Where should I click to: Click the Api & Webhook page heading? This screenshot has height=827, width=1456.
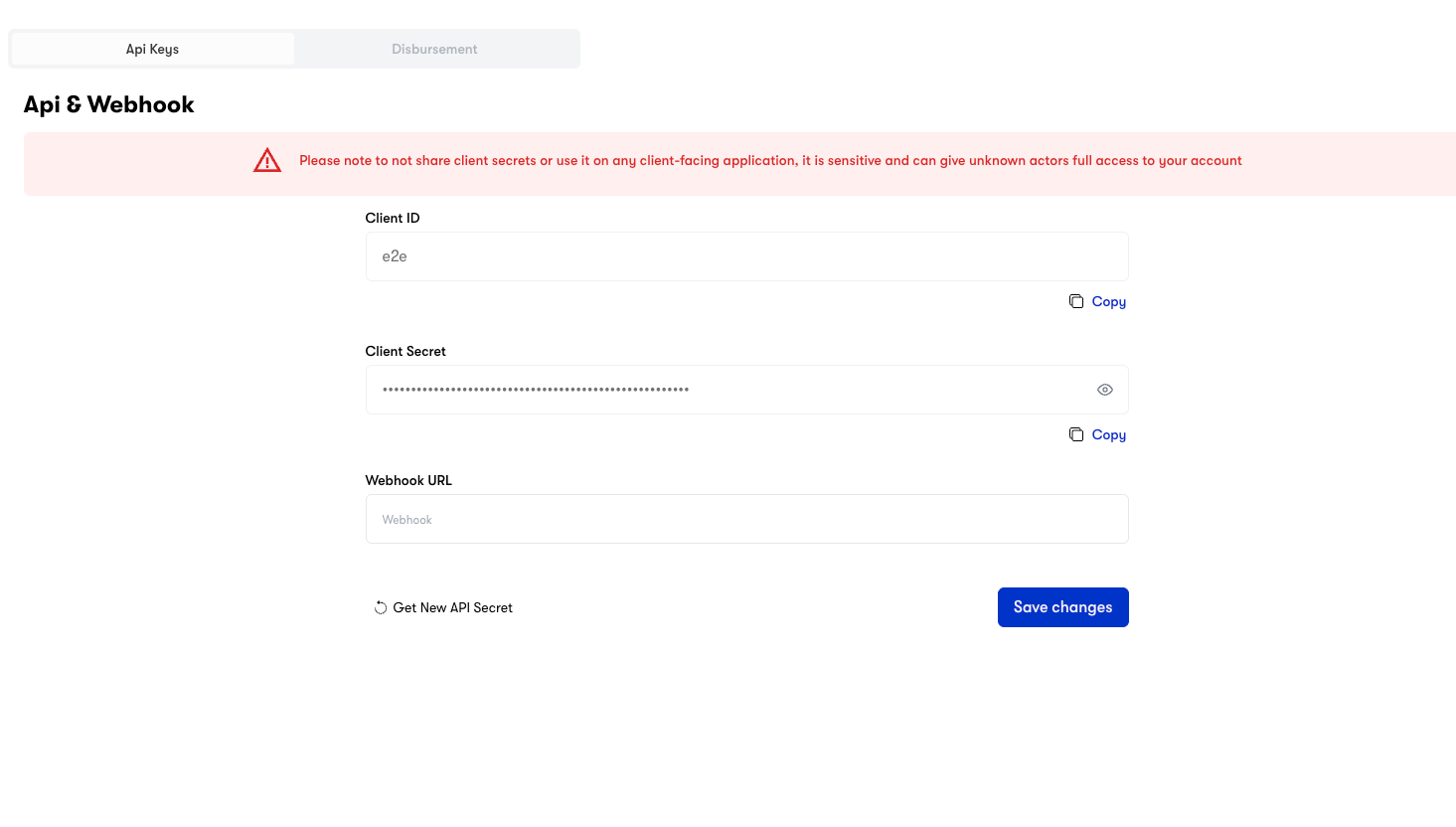(108, 103)
